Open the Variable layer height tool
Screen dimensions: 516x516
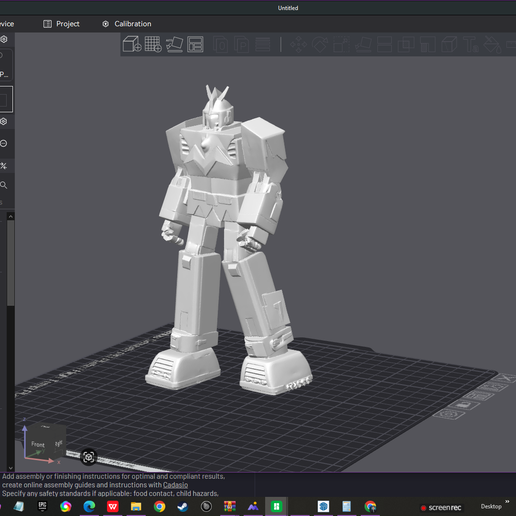[x=263, y=44]
